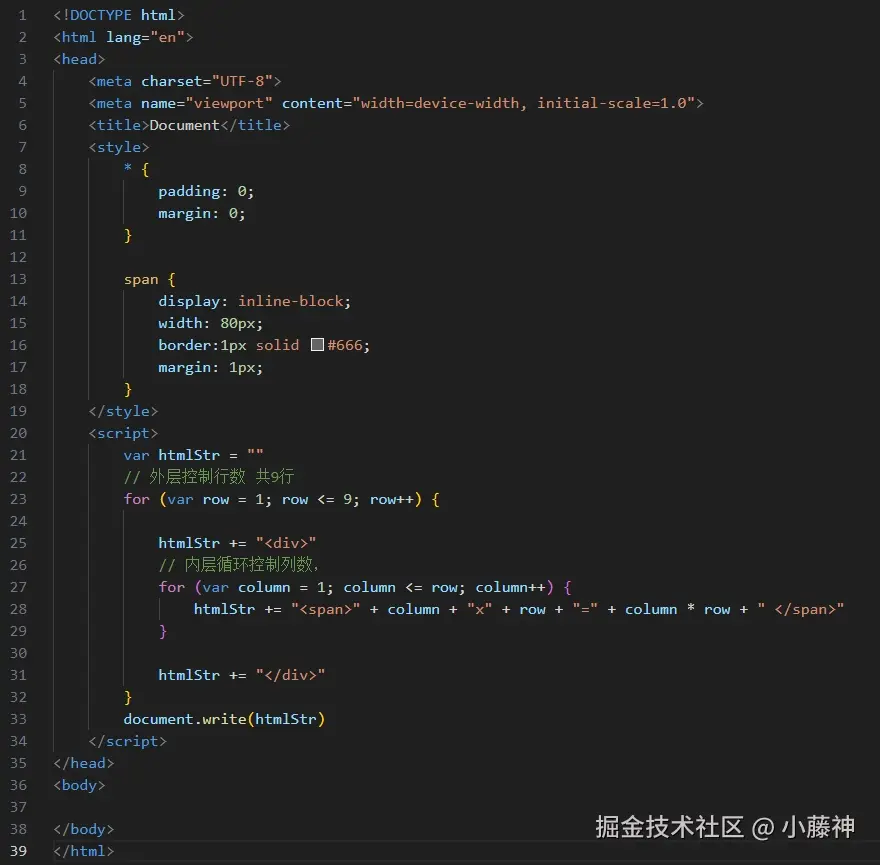Click the opening script tag on line 20

tap(123, 433)
